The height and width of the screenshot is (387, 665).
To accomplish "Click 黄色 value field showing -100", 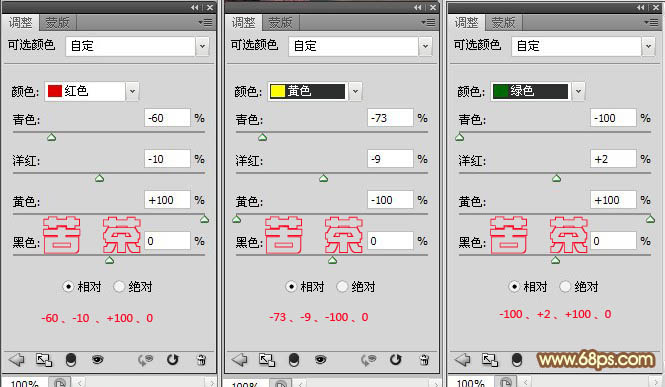I will [x=390, y=200].
